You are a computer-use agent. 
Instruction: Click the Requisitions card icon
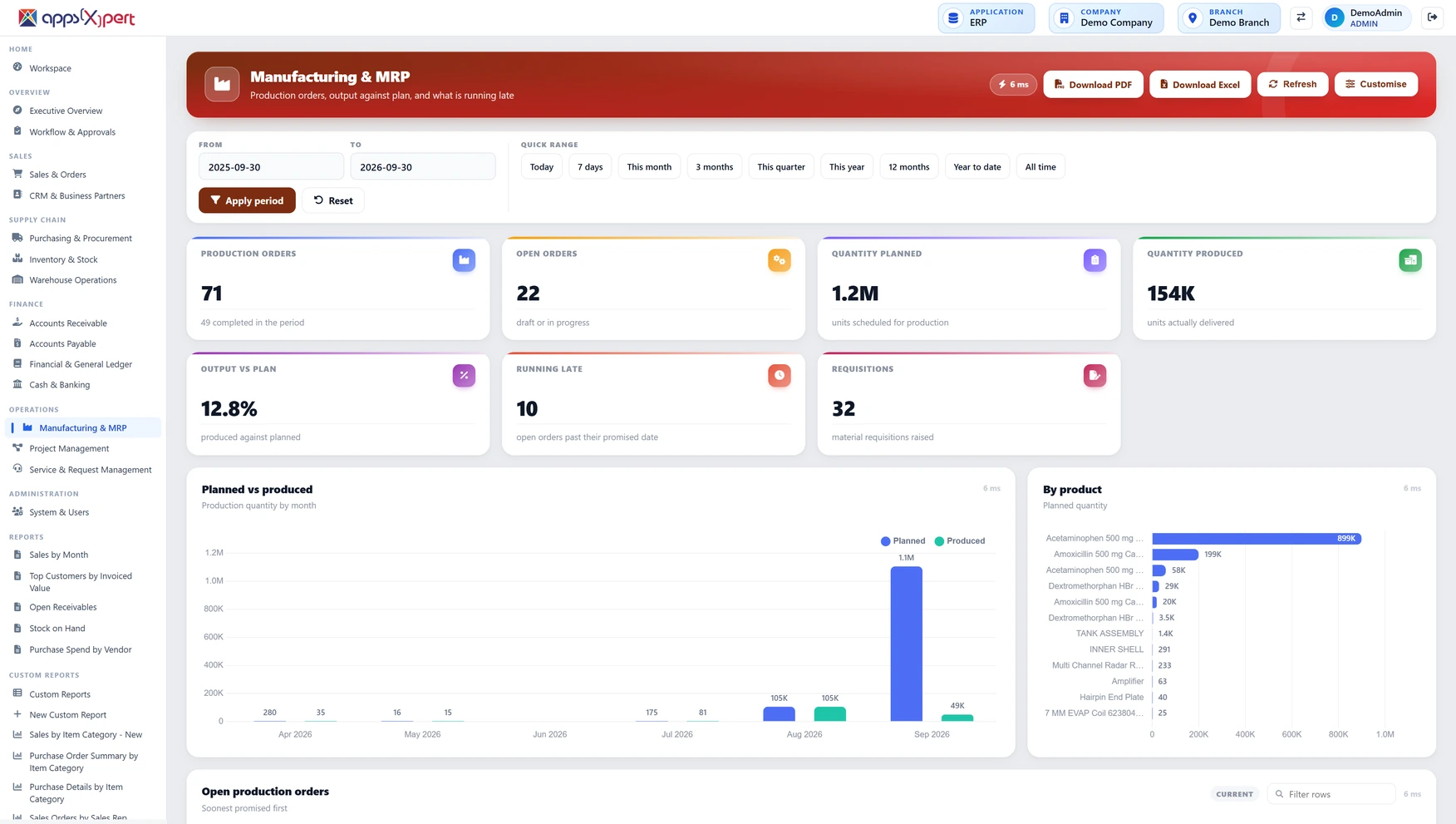(1094, 375)
